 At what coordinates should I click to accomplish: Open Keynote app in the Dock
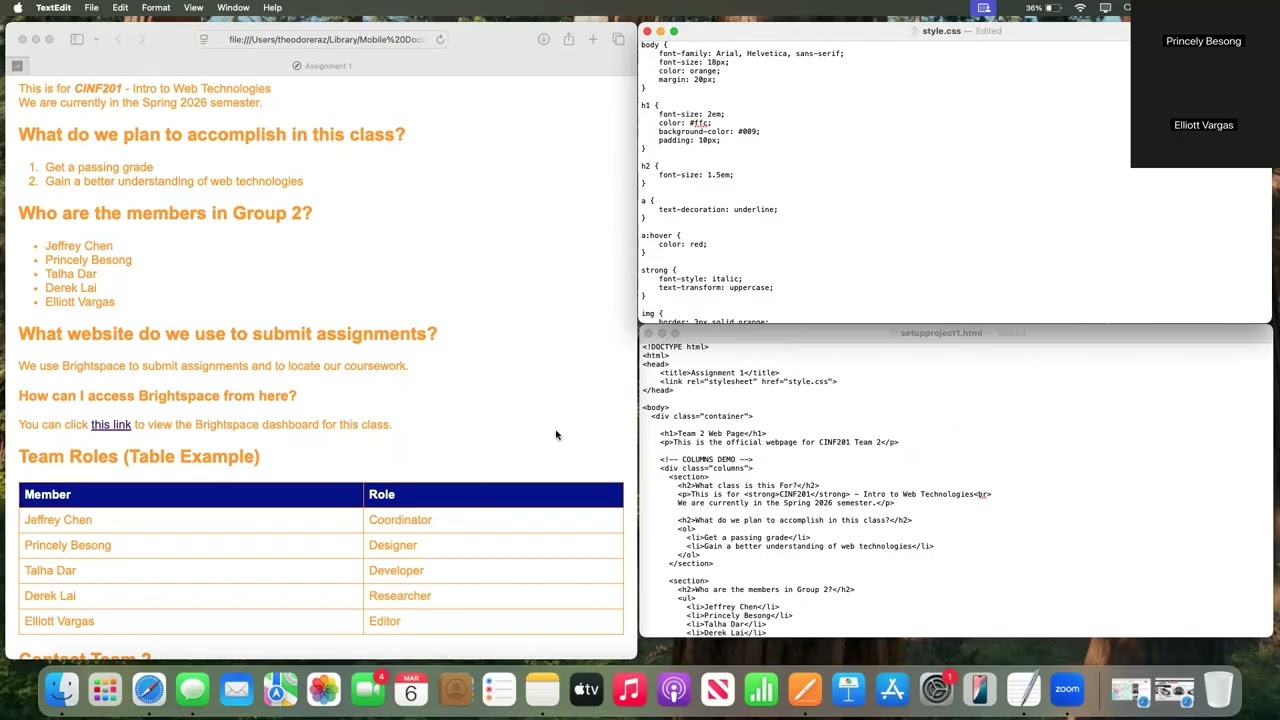848,689
